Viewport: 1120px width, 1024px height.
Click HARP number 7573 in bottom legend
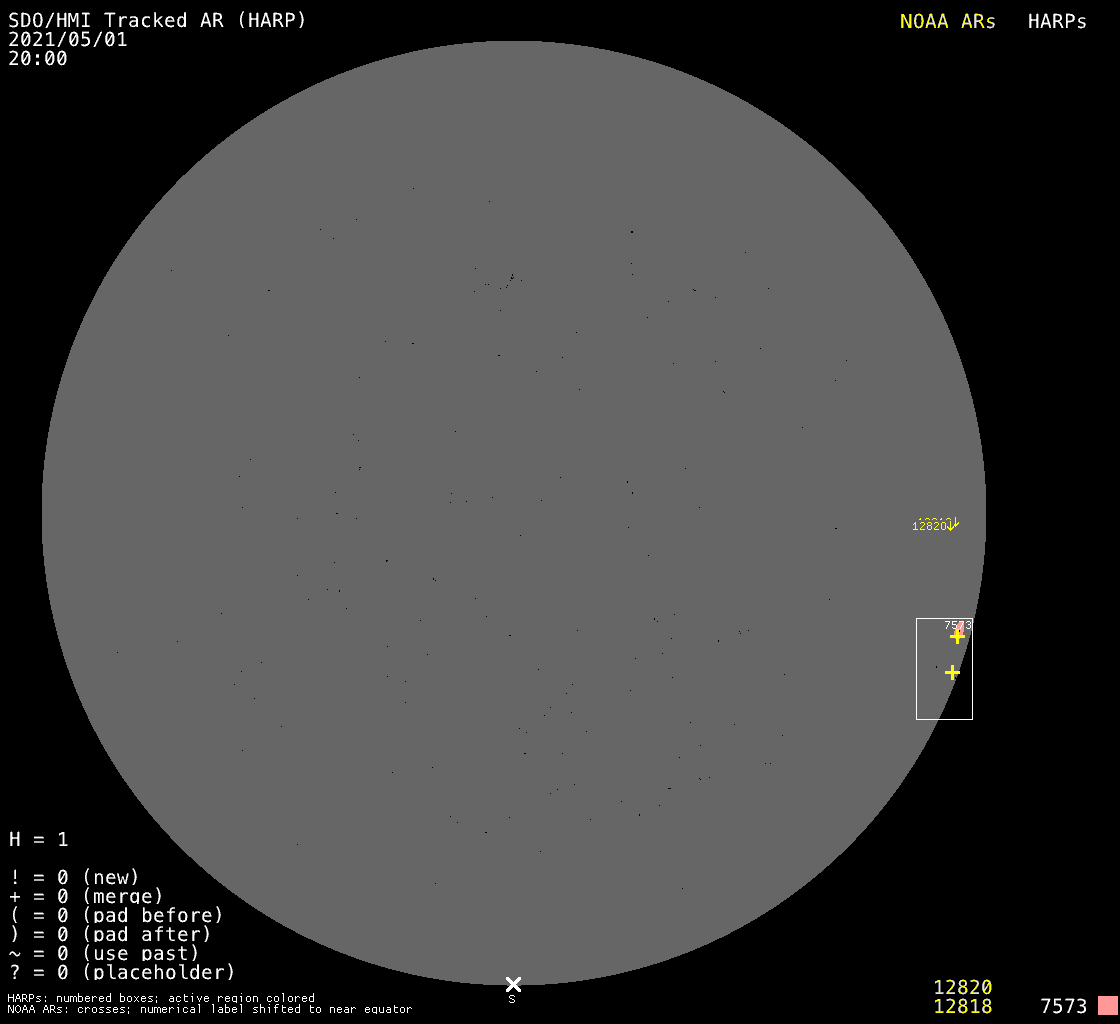tap(1063, 1007)
